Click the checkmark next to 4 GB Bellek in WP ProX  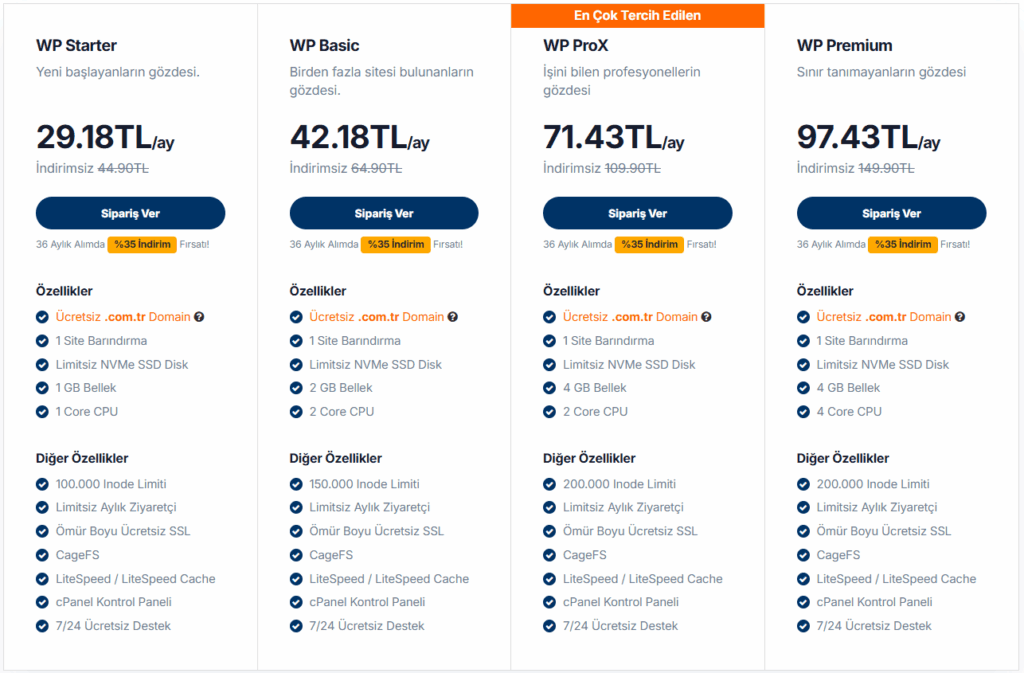click(549, 387)
